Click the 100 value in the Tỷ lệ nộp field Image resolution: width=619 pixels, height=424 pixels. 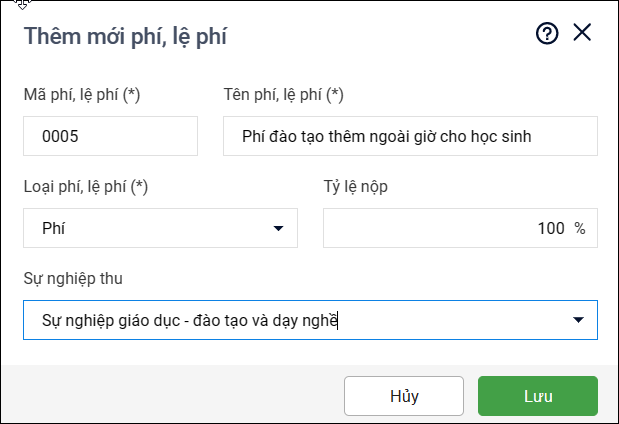(x=551, y=228)
